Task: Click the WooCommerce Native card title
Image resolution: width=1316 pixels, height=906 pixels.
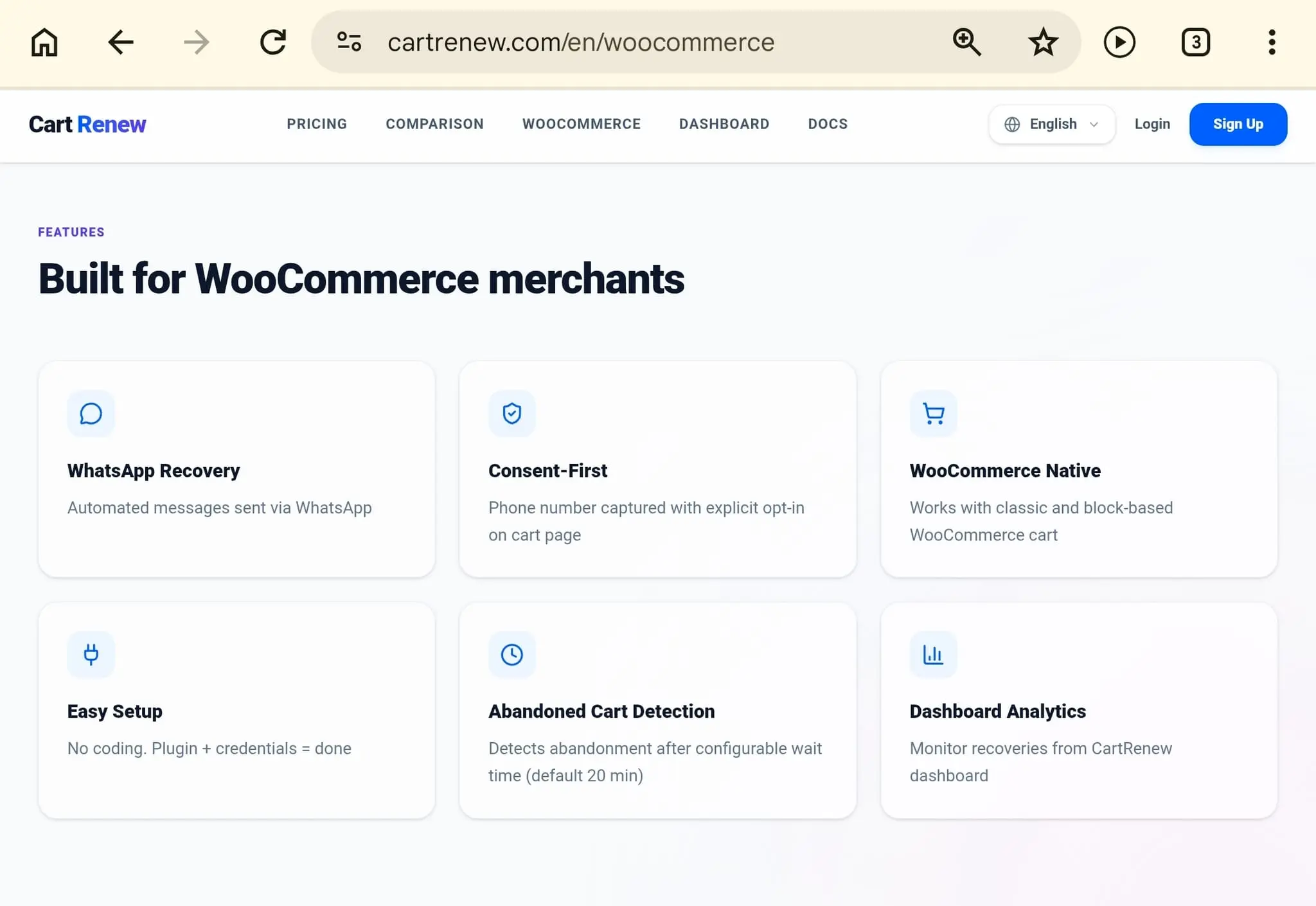Action: pos(1005,471)
